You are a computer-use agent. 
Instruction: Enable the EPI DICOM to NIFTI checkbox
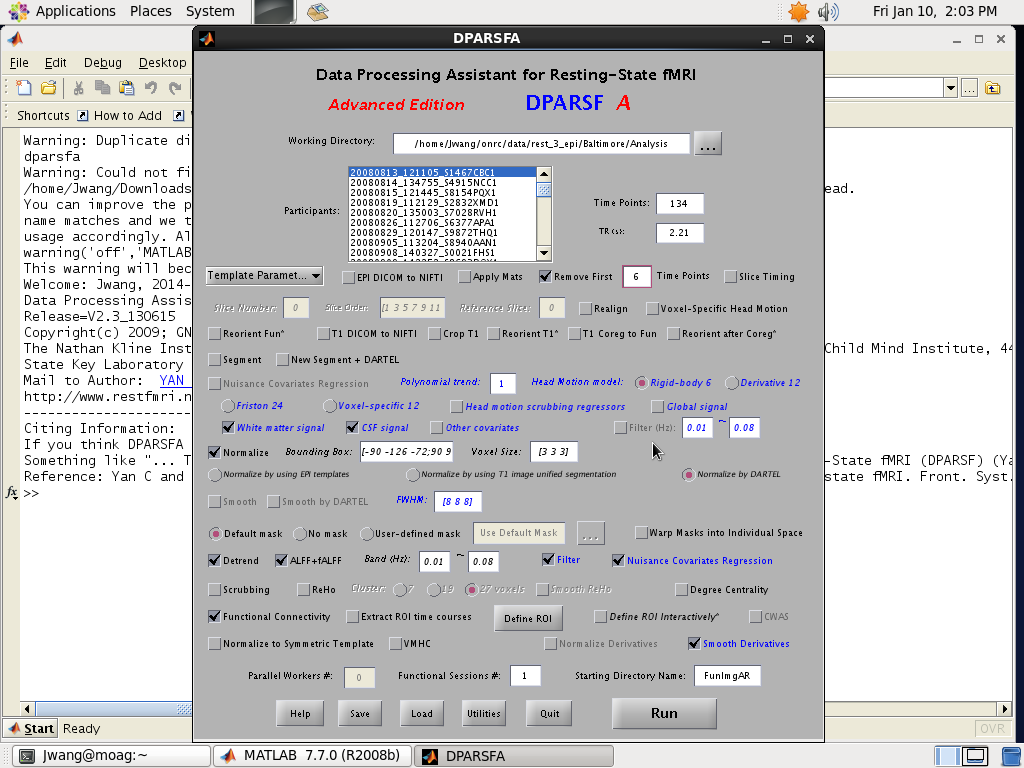tap(349, 277)
